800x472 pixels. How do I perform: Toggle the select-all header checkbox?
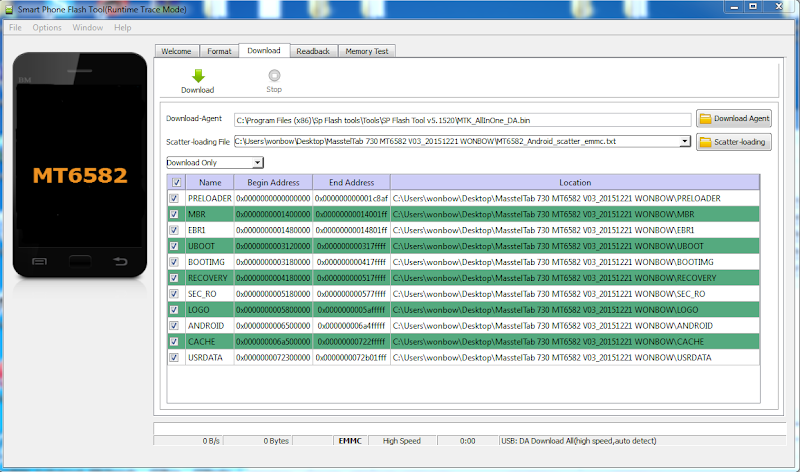(x=177, y=182)
